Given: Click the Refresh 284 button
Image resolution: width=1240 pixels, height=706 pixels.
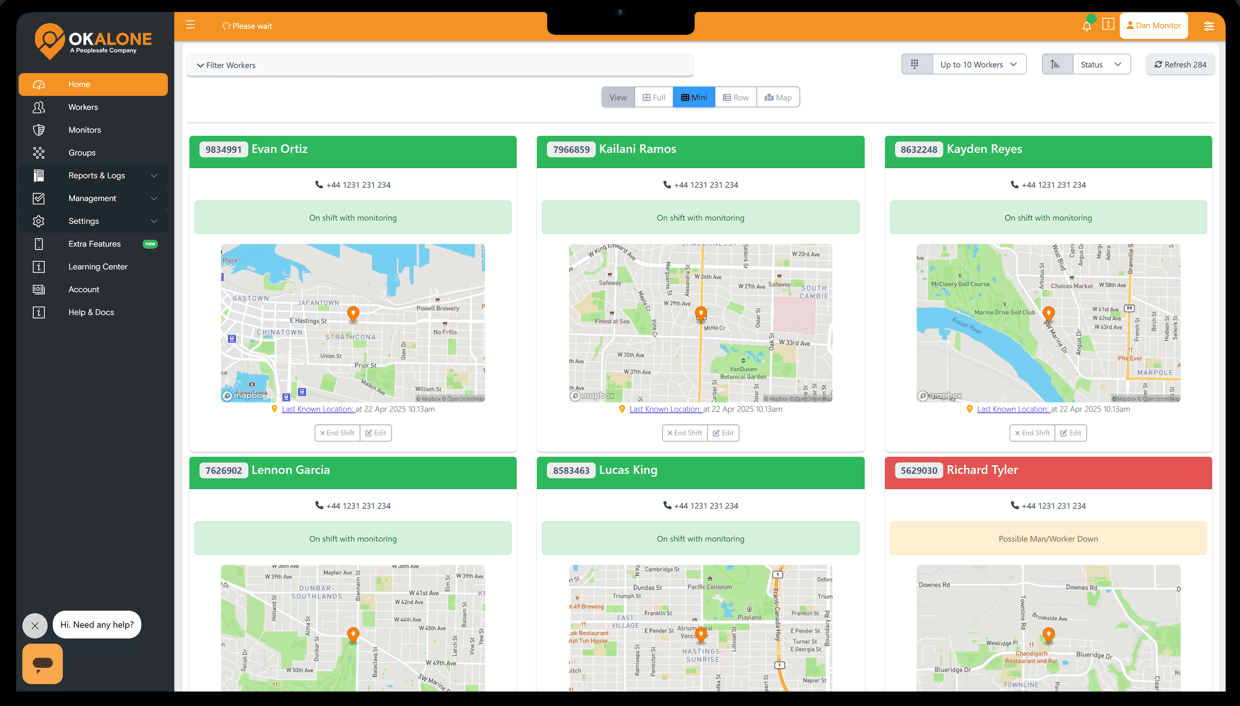Looking at the screenshot, I should tap(1181, 64).
